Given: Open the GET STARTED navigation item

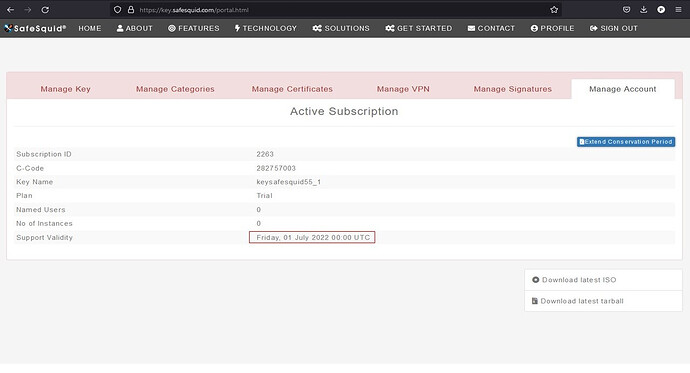Looking at the screenshot, I should (418, 28).
